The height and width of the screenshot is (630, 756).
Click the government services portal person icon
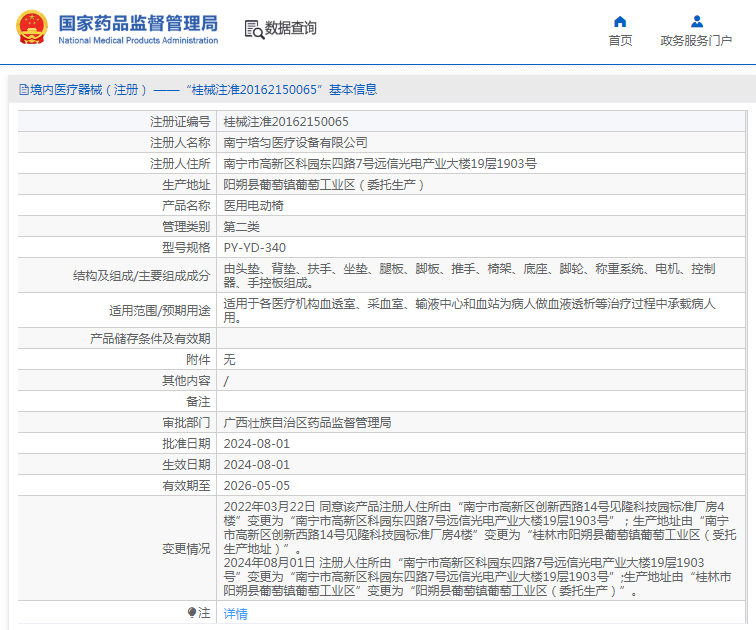tap(697, 22)
